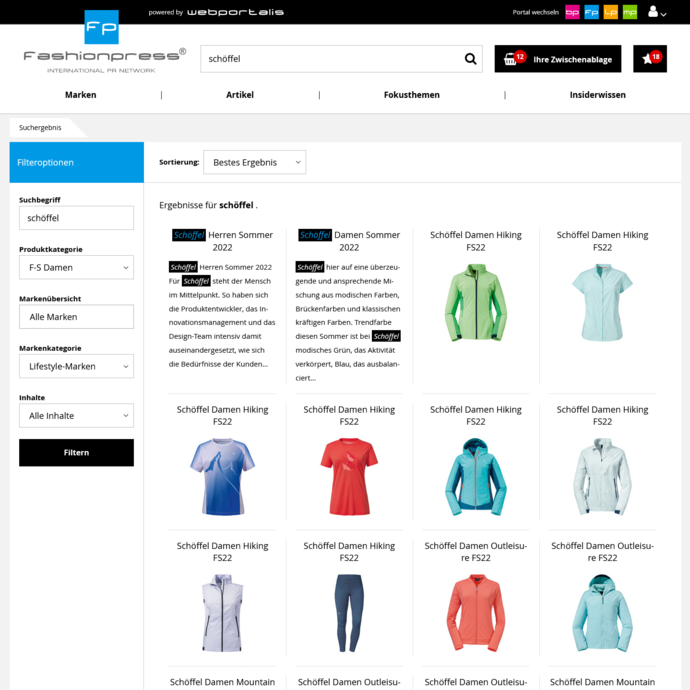
Task: Open the user account menu icon
Action: (657, 12)
